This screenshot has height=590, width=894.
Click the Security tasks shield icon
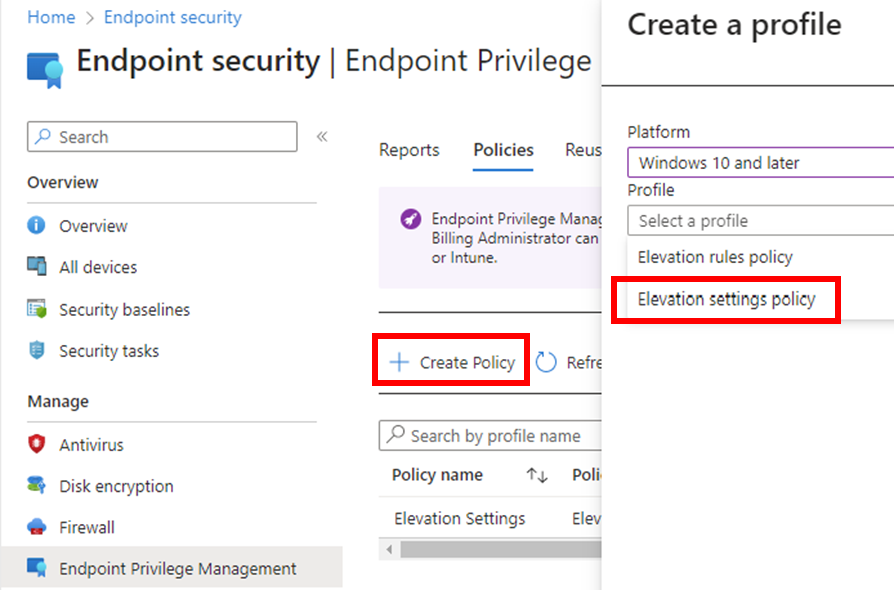37,351
